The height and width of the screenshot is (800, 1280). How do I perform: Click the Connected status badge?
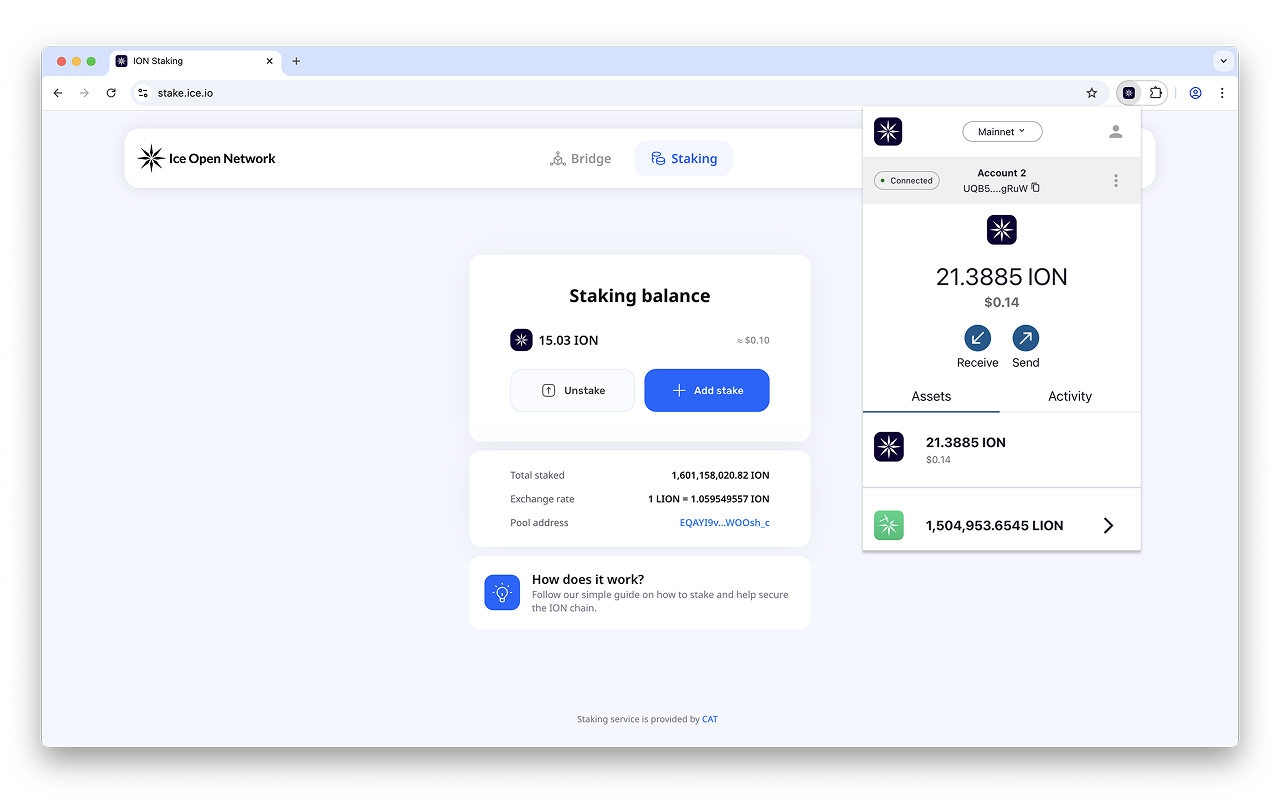pos(906,180)
